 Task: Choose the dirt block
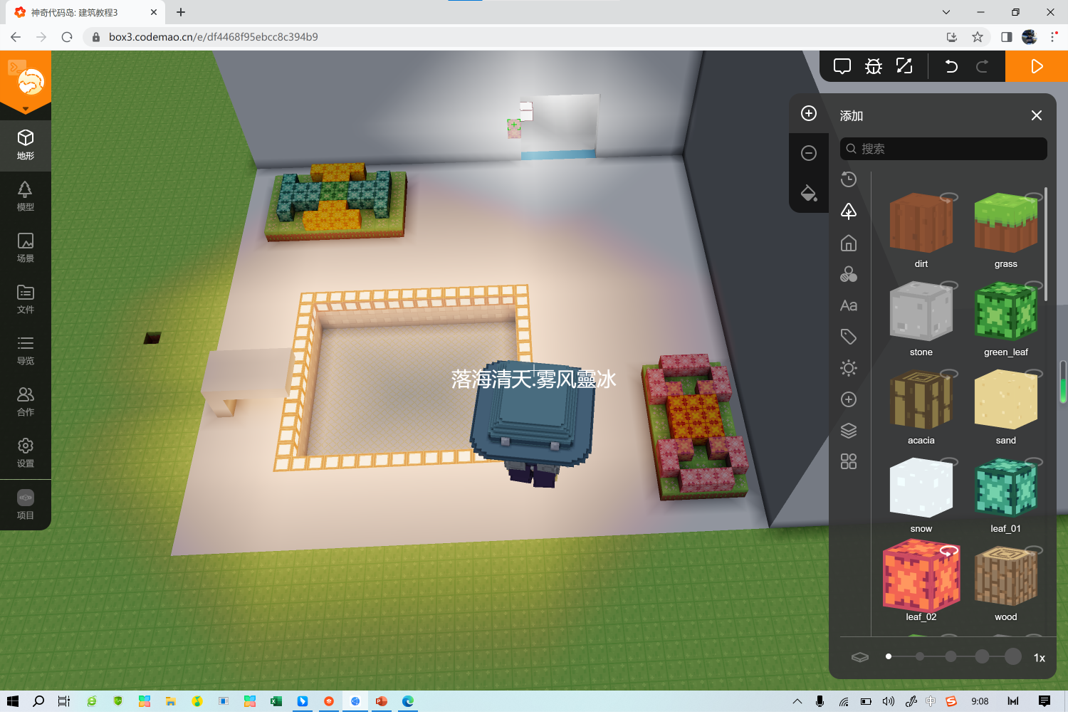[x=921, y=223]
